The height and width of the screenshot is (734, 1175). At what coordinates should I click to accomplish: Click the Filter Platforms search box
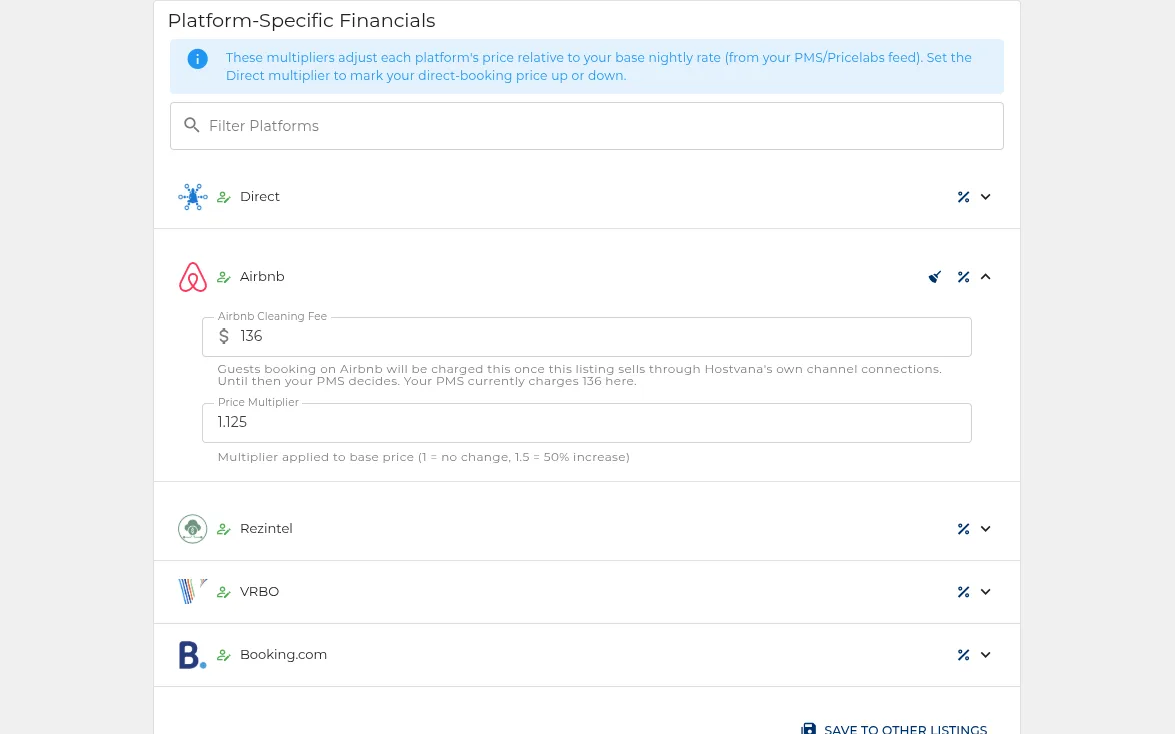pyautogui.click(x=587, y=126)
